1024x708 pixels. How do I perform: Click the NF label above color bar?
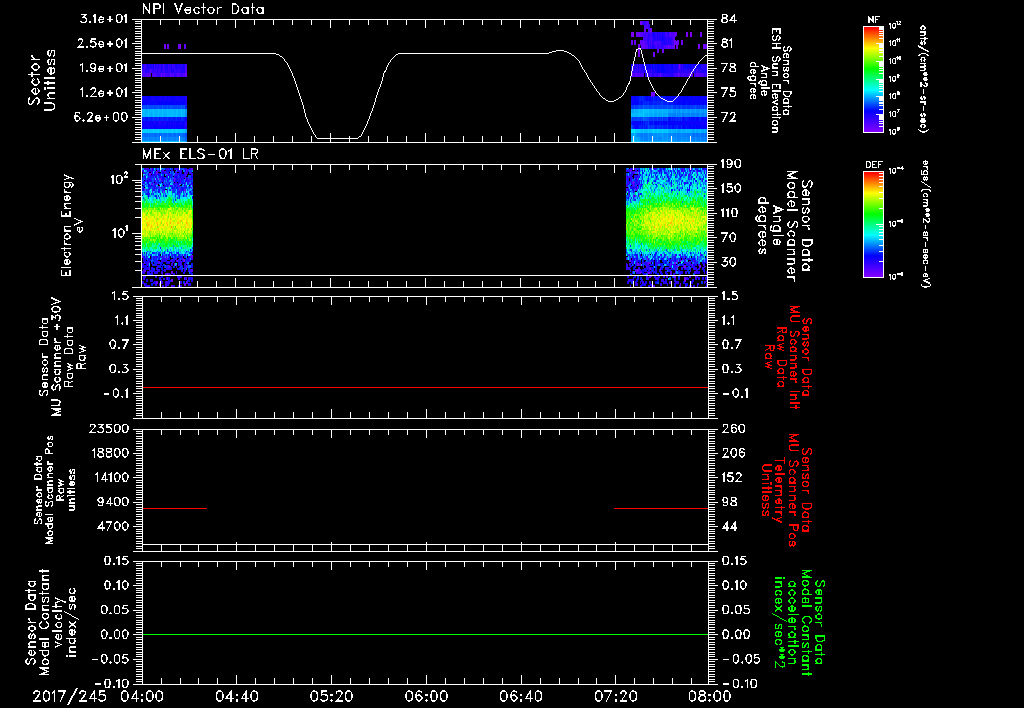[873, 20]
